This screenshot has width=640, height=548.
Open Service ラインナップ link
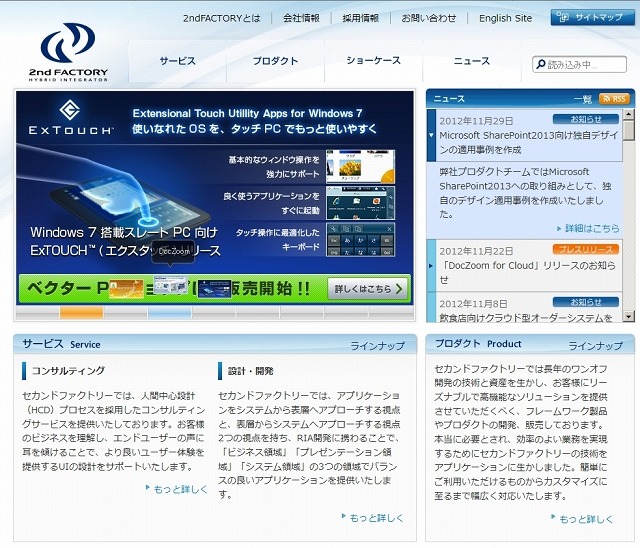(377, 346)
